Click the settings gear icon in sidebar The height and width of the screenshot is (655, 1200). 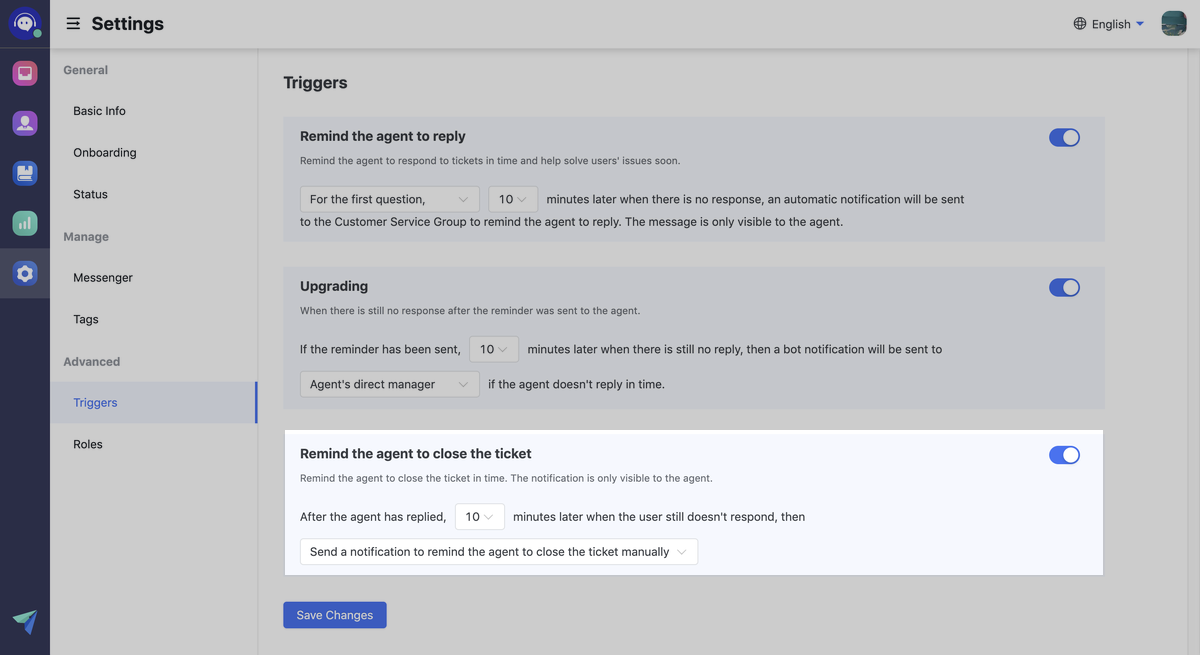coord(25,273)
